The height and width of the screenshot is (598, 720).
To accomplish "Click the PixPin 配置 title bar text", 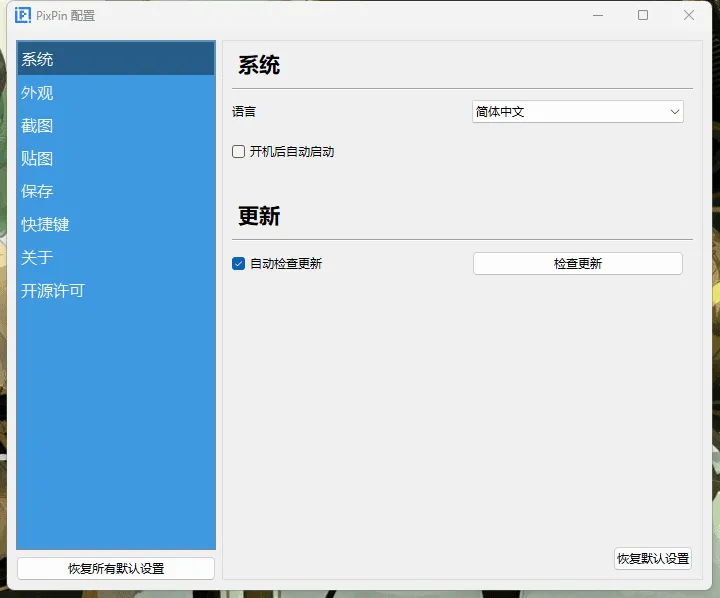I will (x=68, y=16).
